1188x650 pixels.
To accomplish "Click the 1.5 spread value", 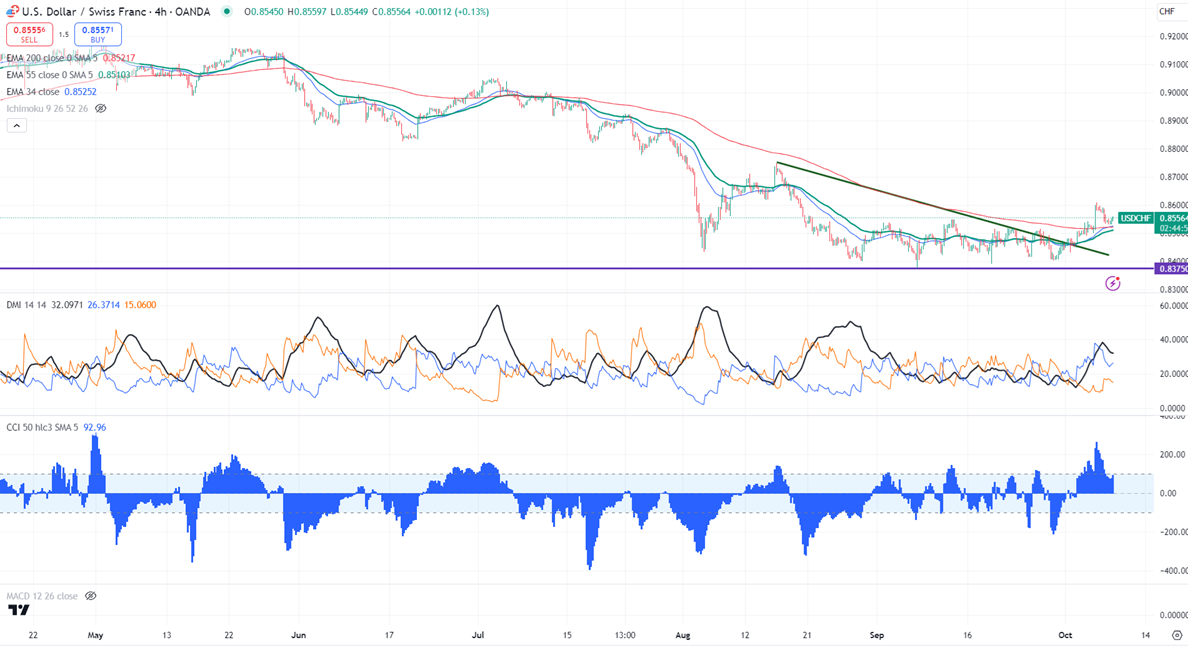I will click(64, 34).
